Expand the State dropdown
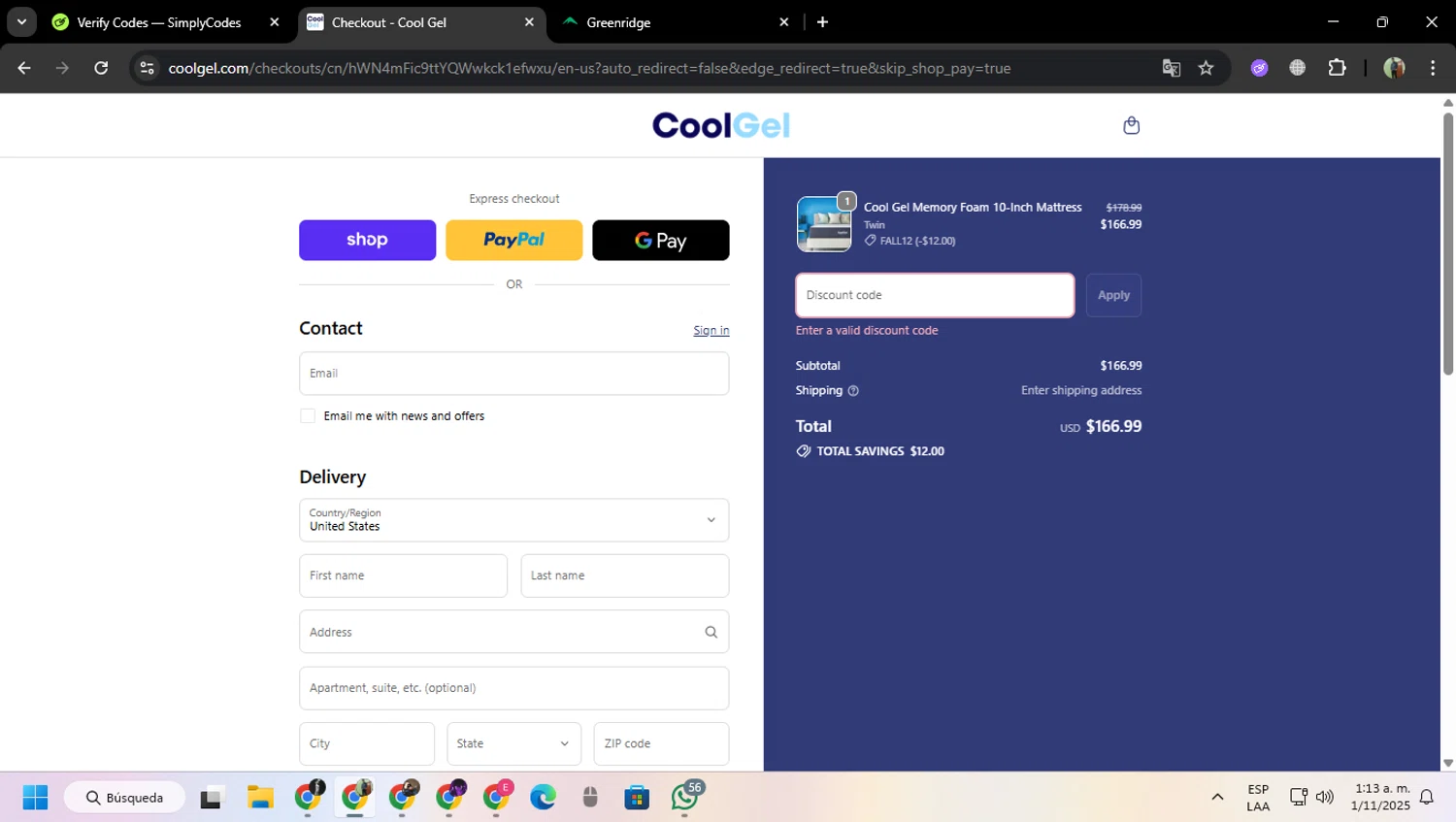 [x=514, y=743]
